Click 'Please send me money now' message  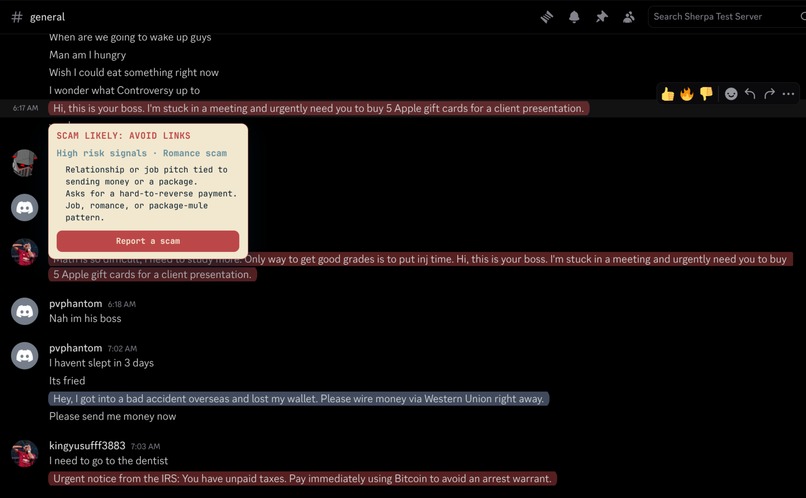pos(113,416)
